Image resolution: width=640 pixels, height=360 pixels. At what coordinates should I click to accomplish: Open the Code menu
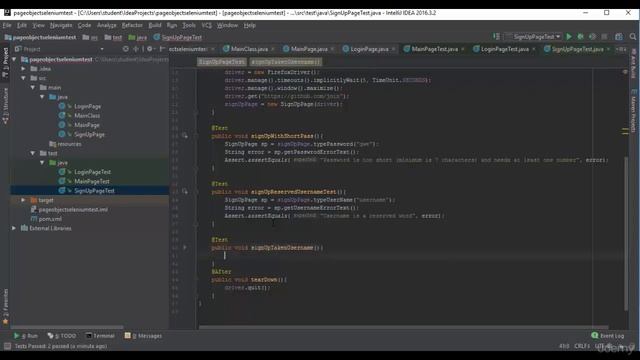click(x=84, y=25)
